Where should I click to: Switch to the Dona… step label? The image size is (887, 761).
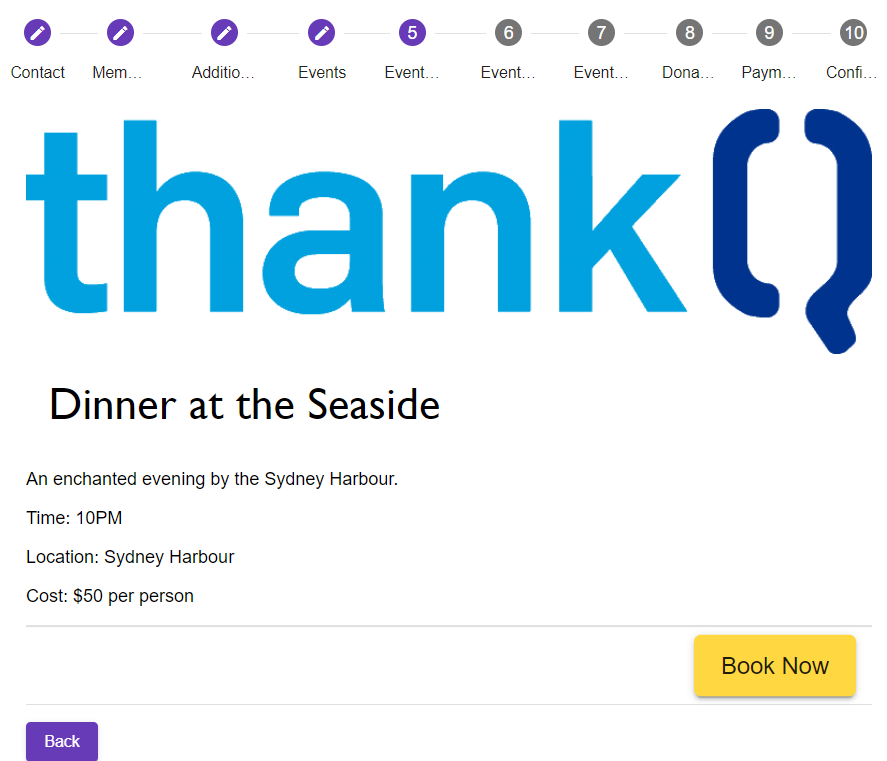pyautogui.click(x=689, y=72)
